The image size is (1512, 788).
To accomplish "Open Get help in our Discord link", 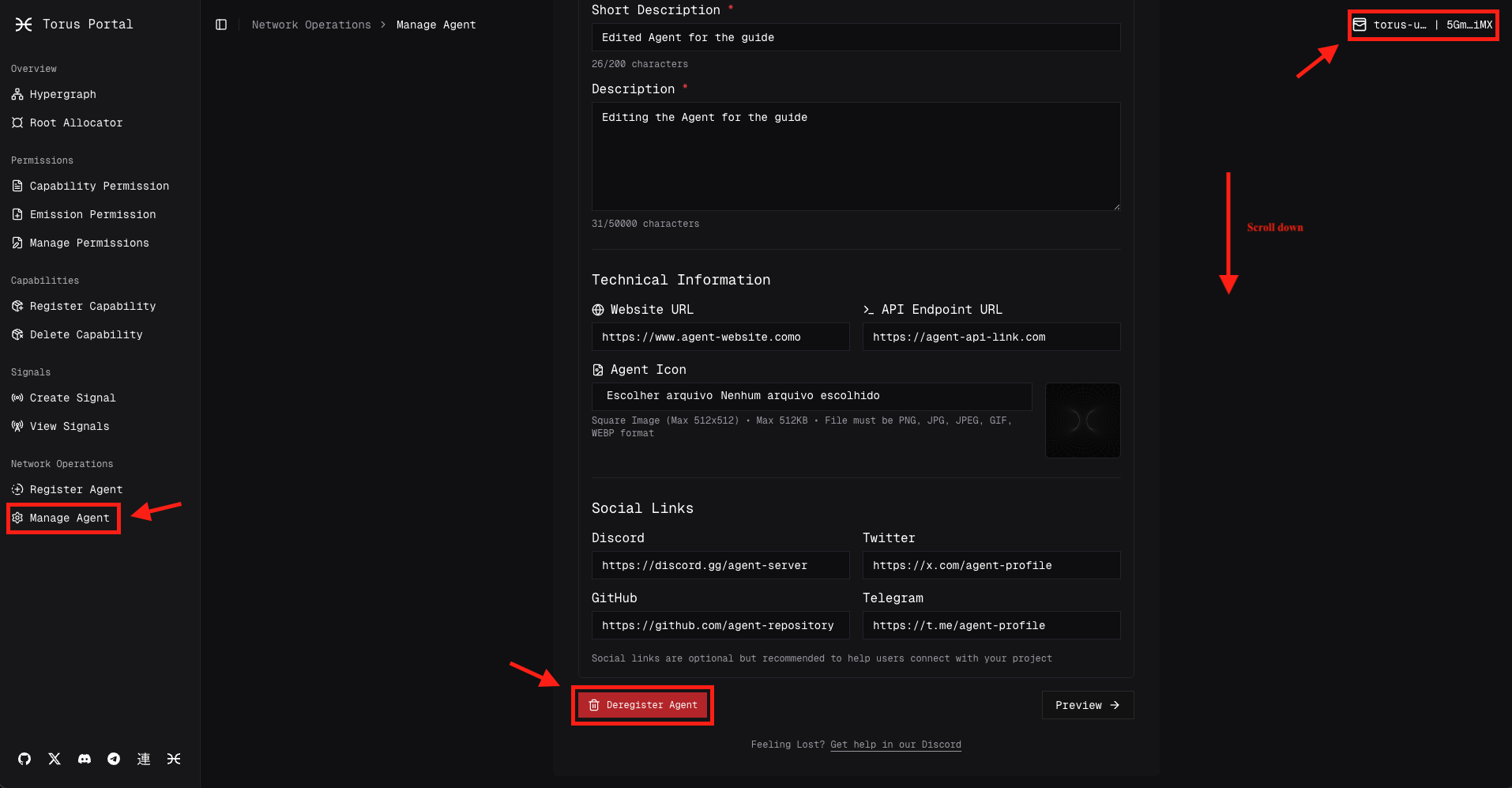I will (x=896, y=744).
